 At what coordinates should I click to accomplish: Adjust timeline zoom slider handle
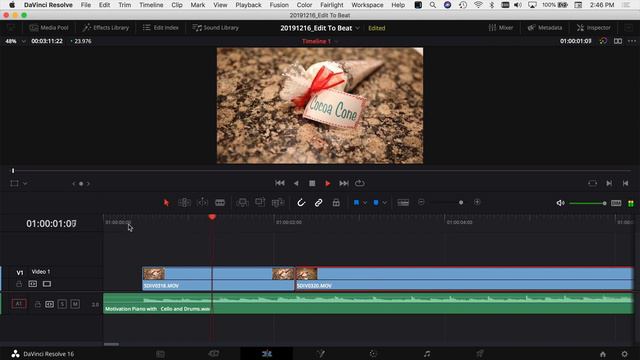pos(461,202)
